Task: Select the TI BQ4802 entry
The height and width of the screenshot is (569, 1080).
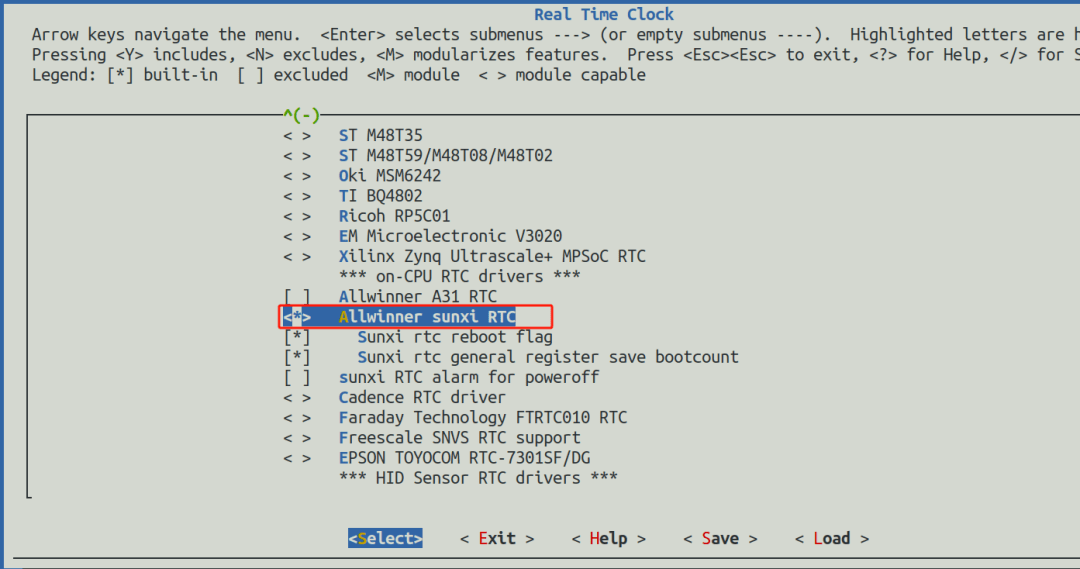Action: [x=381, y=196]
